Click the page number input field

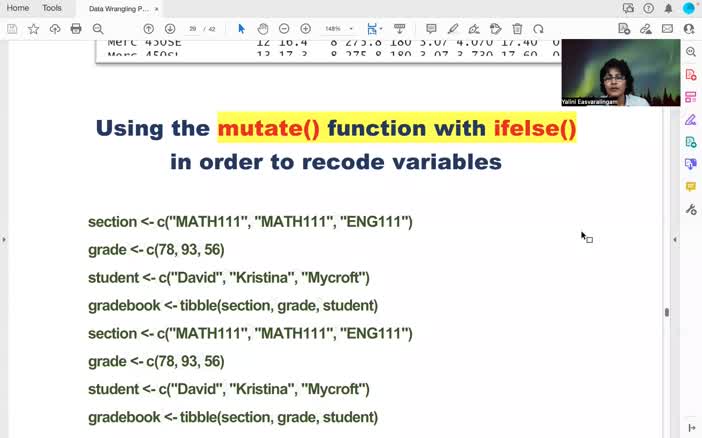point(194,29)
